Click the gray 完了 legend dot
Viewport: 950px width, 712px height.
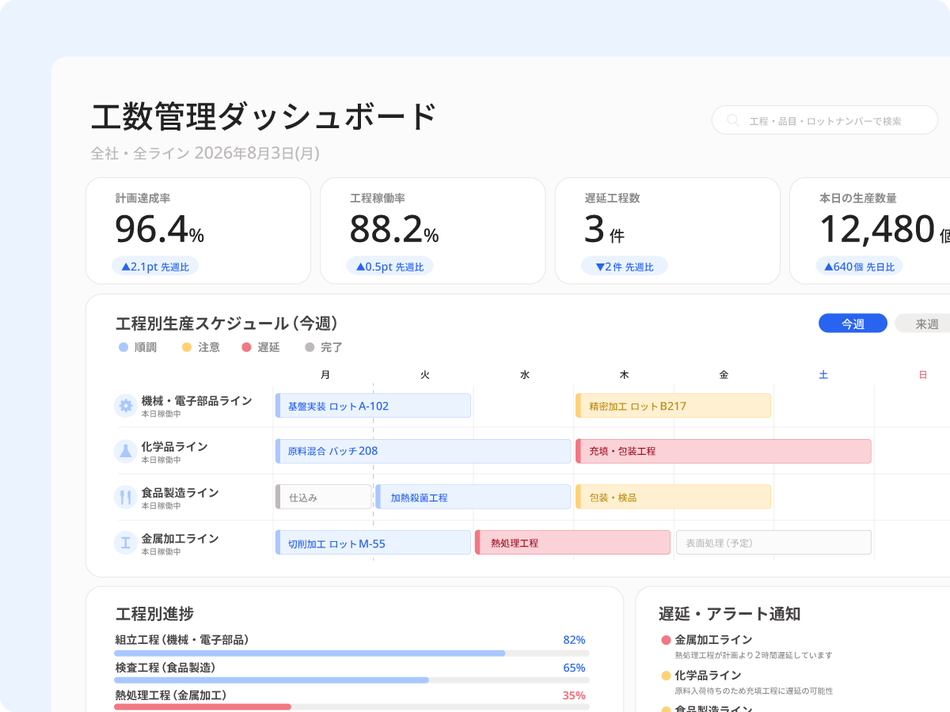tap(310, 347)
